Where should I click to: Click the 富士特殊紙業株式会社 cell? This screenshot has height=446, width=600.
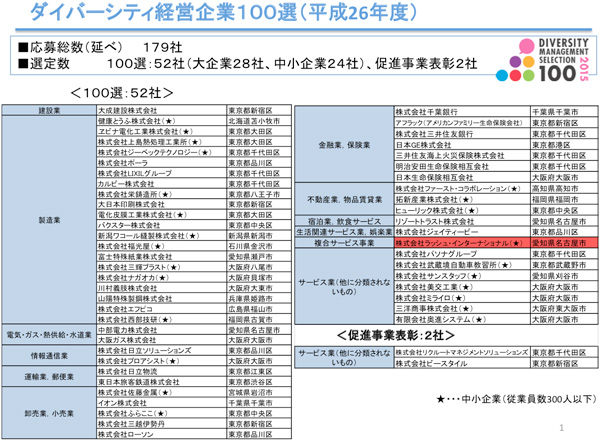(161, 257)
